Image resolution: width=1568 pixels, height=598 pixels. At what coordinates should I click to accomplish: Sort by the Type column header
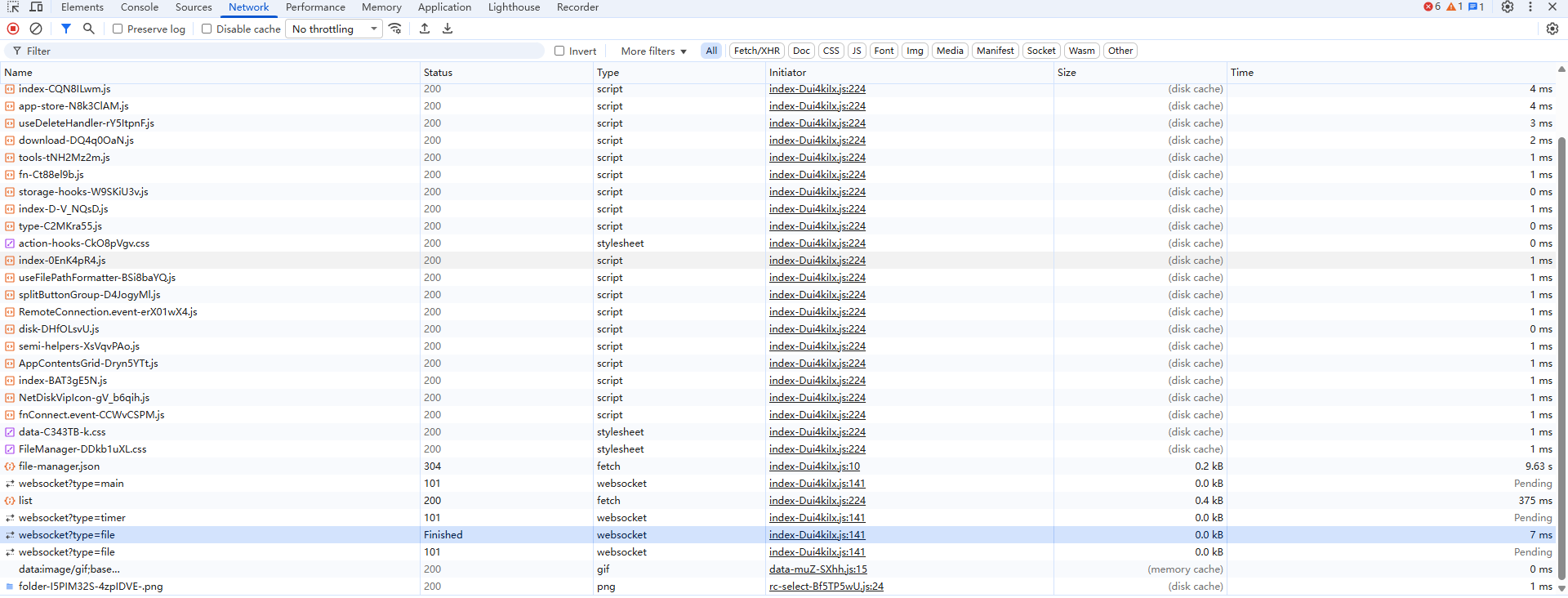(679, 73)
